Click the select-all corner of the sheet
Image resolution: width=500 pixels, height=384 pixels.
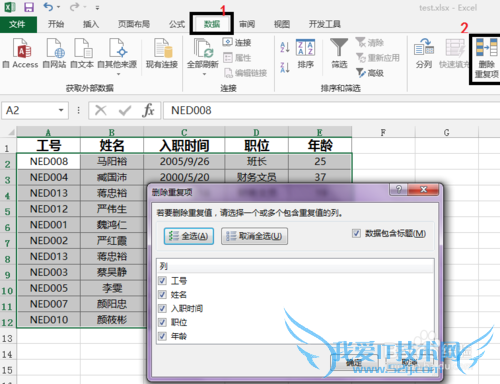click(8, 132)
